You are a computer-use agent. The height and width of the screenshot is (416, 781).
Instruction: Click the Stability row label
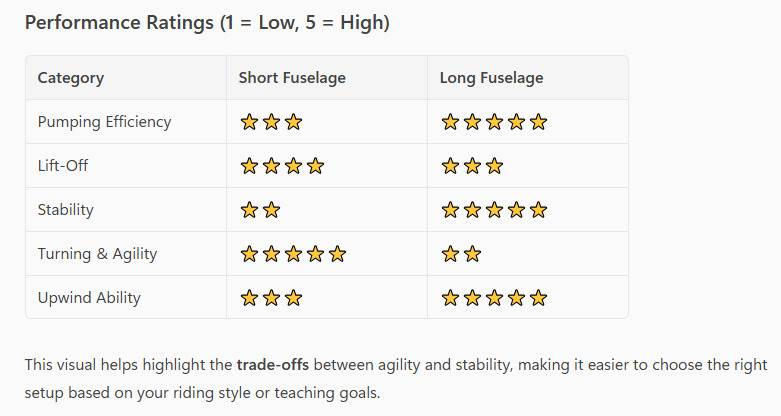coord(65,210)
